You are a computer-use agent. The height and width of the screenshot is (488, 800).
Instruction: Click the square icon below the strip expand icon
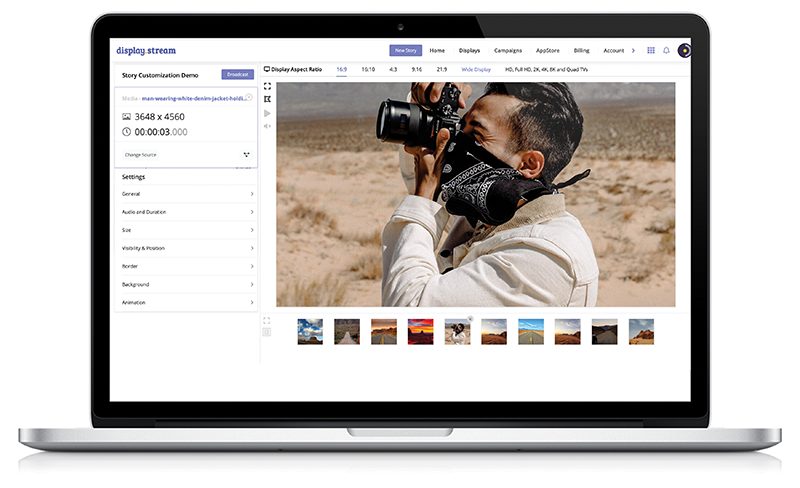pyautogui.click(x=266, y=332)
